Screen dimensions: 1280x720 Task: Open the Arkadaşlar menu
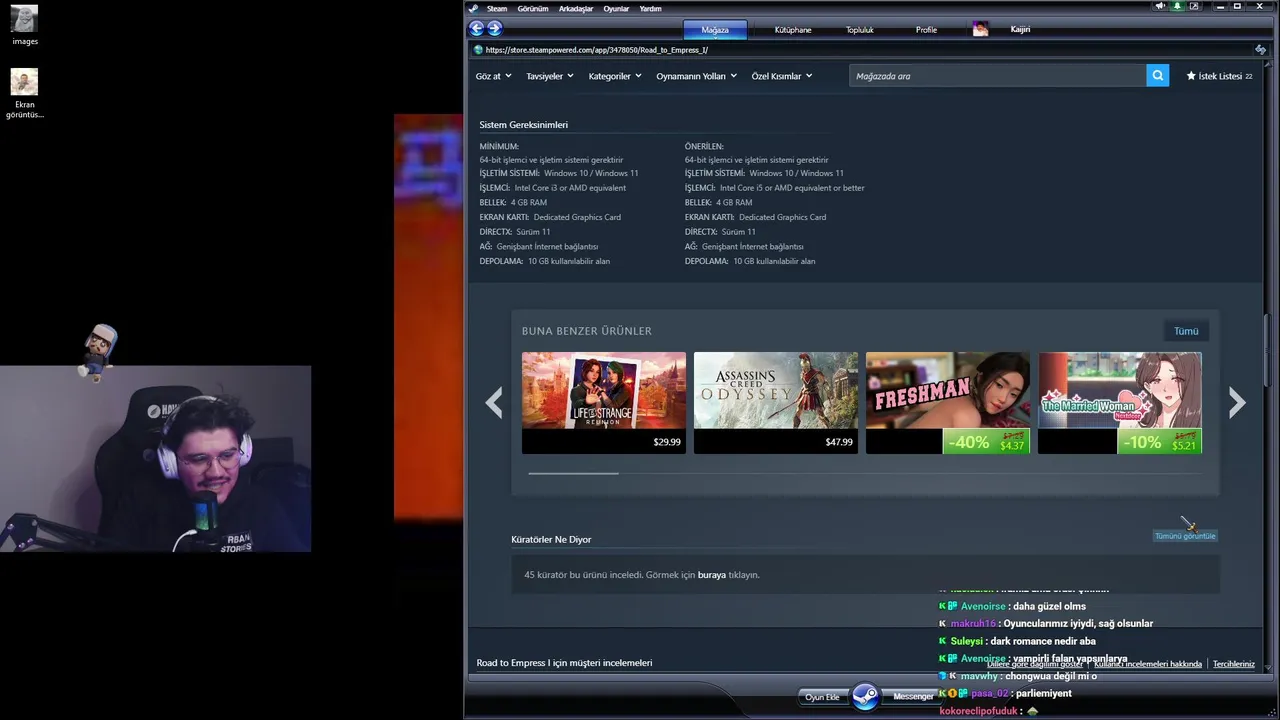click(x=576, y=8)
